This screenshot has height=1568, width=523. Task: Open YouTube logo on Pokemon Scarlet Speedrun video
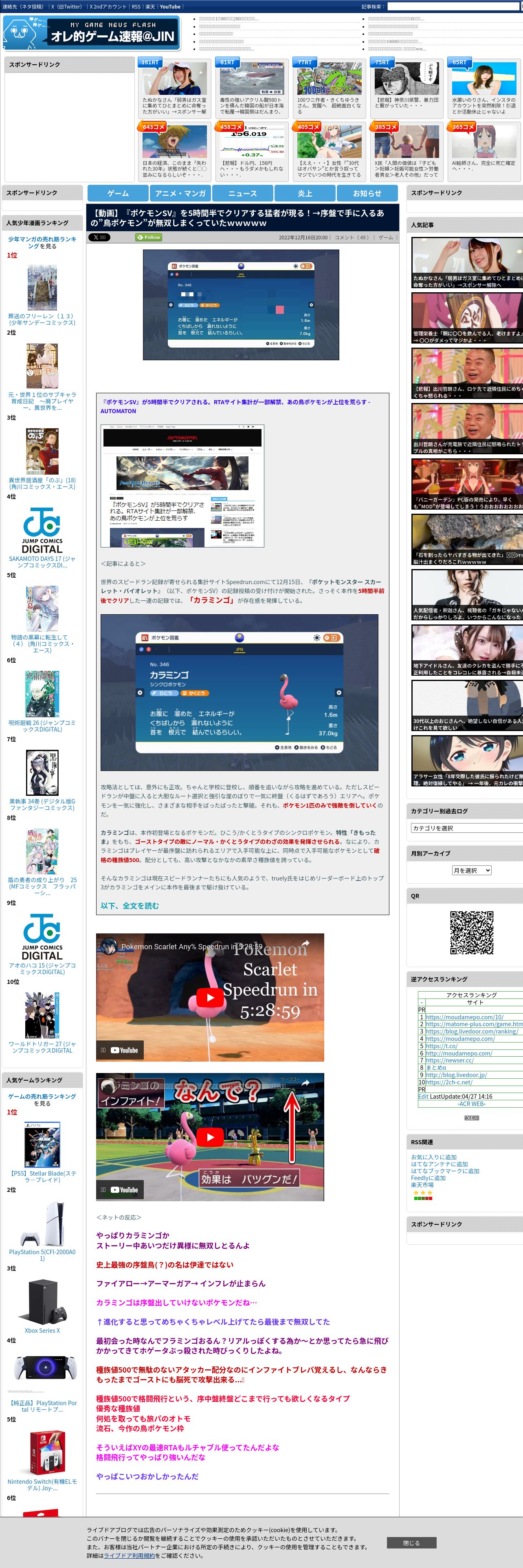coord(124,1050)
